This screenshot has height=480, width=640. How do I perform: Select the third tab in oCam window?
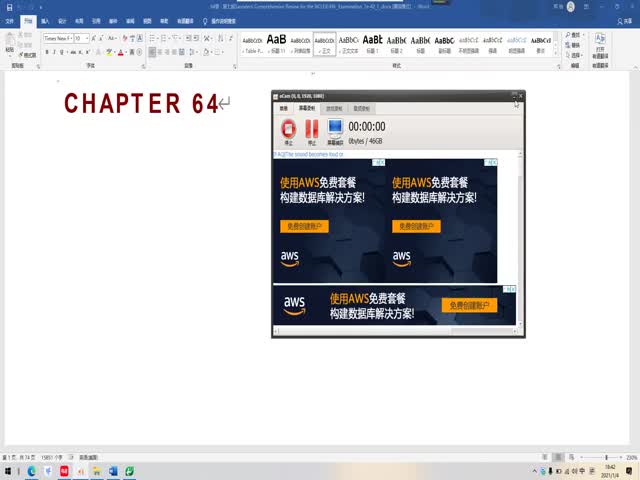tap(334, 108)
